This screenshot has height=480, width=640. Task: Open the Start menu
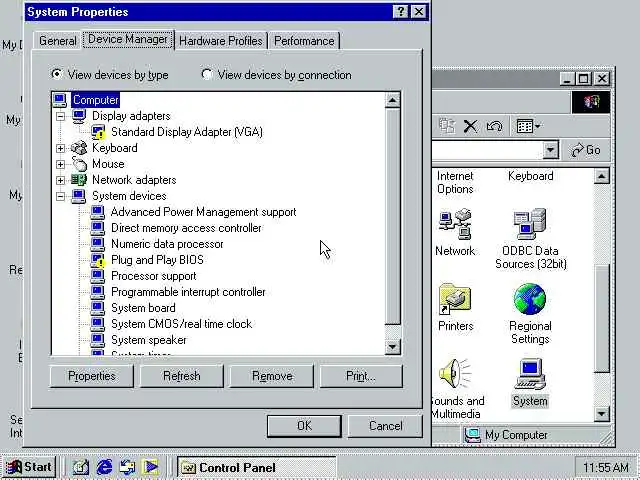29,467
